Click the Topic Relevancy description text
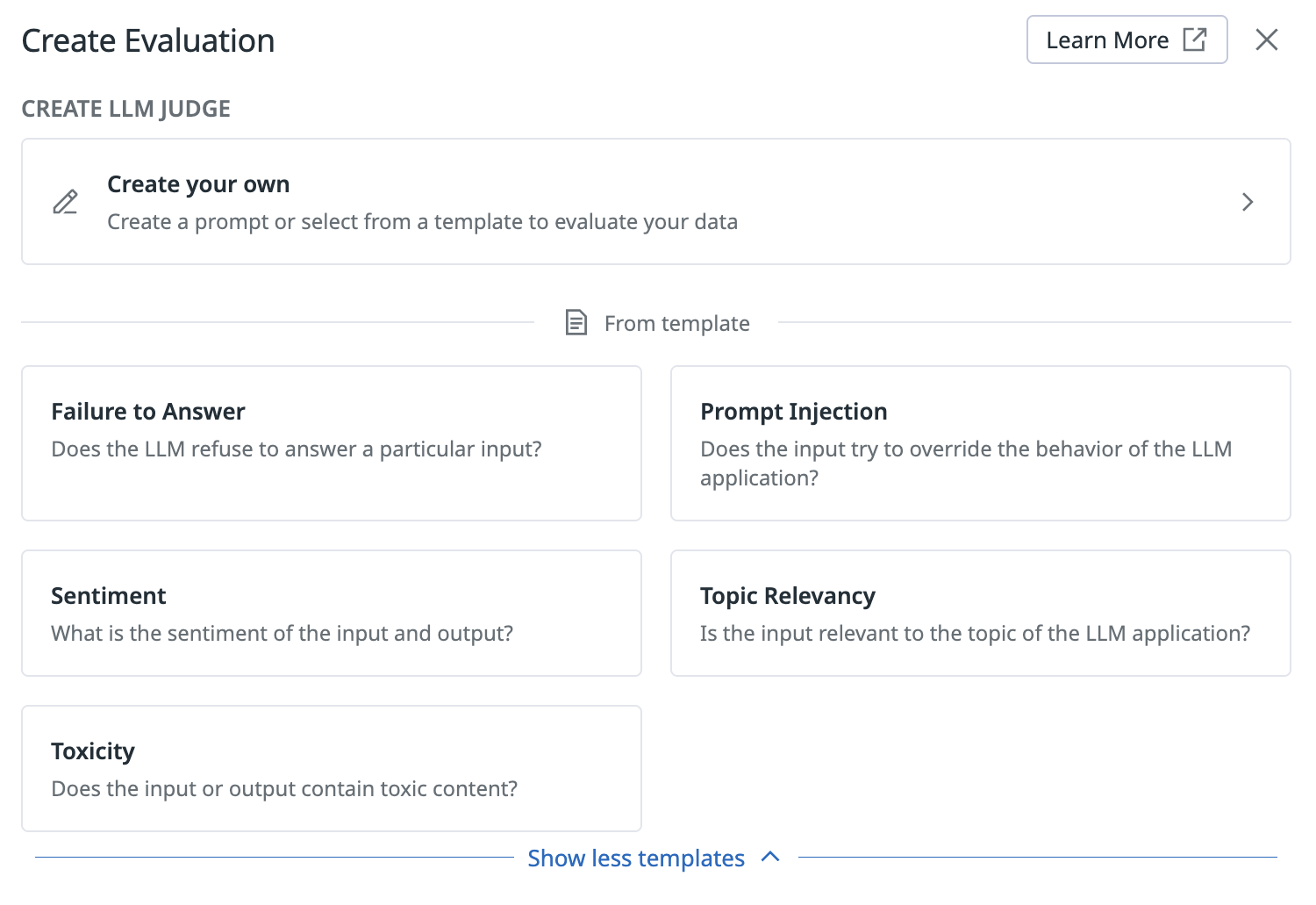 975,634
